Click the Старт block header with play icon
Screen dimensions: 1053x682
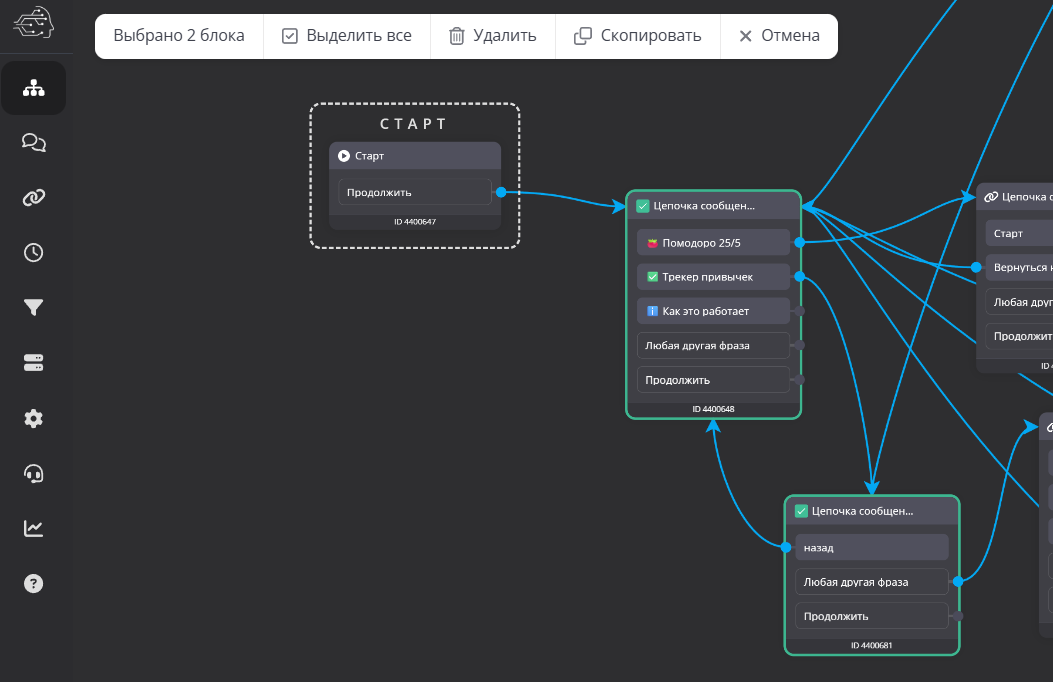(x=414, y=156)
